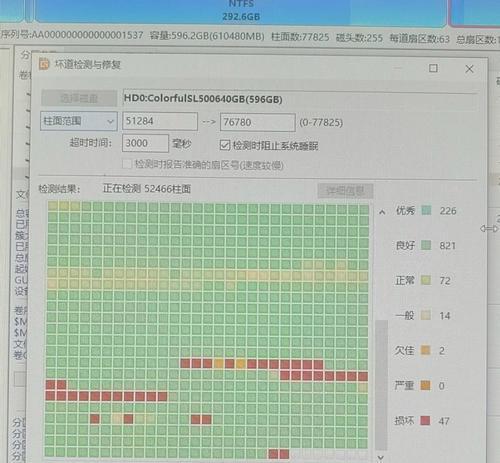Toggle prevent system sleep during detection checkbox

tap(225, 145)
